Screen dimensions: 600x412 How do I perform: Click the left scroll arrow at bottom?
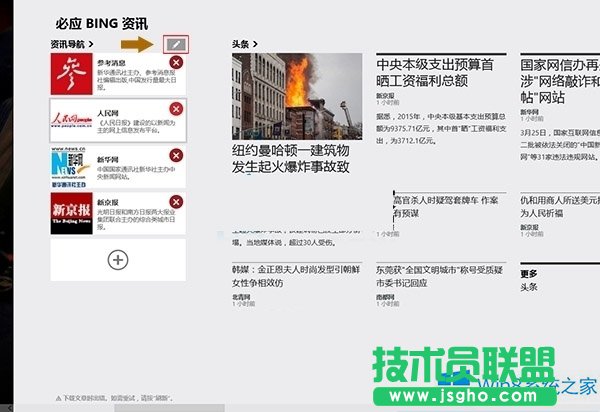(10, 408)
